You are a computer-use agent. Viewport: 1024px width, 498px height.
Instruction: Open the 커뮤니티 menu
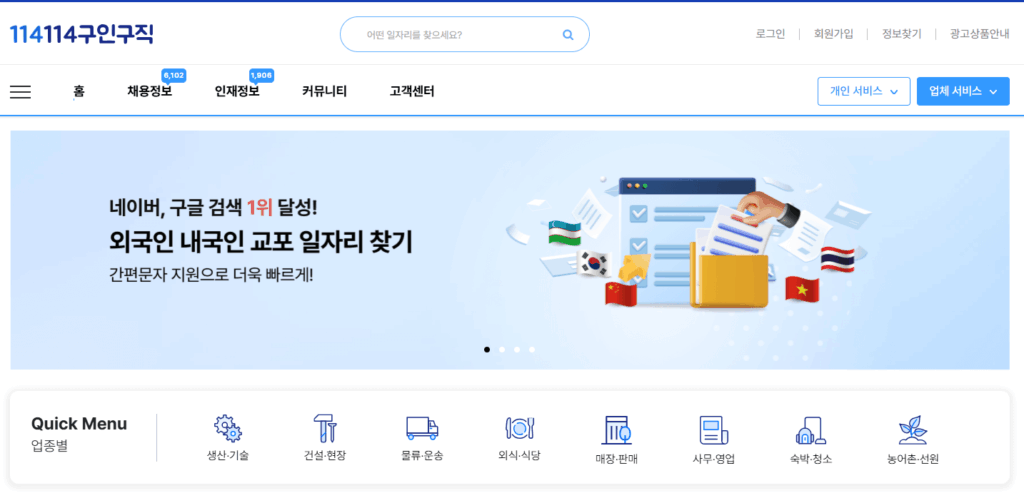coord(325,91)
